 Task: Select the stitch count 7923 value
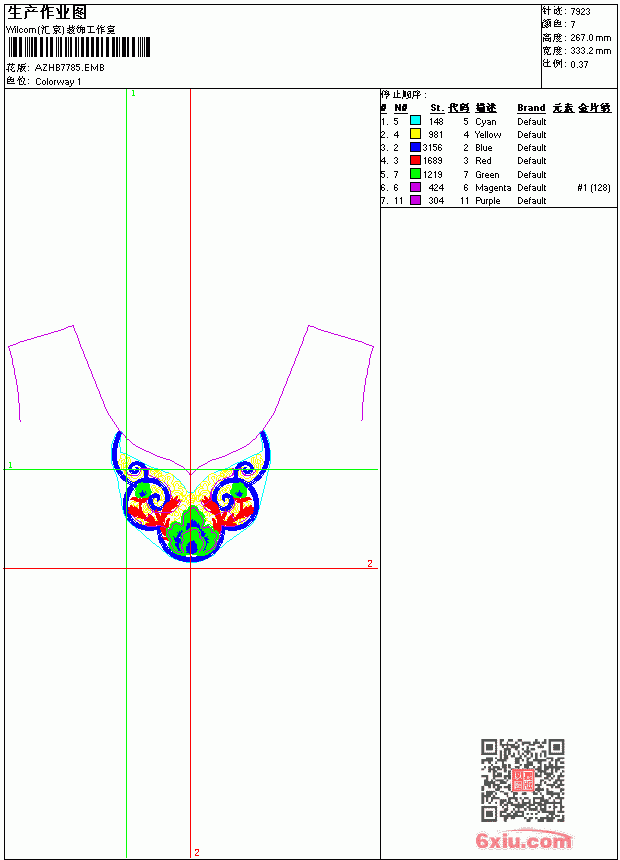click(580, 12)
